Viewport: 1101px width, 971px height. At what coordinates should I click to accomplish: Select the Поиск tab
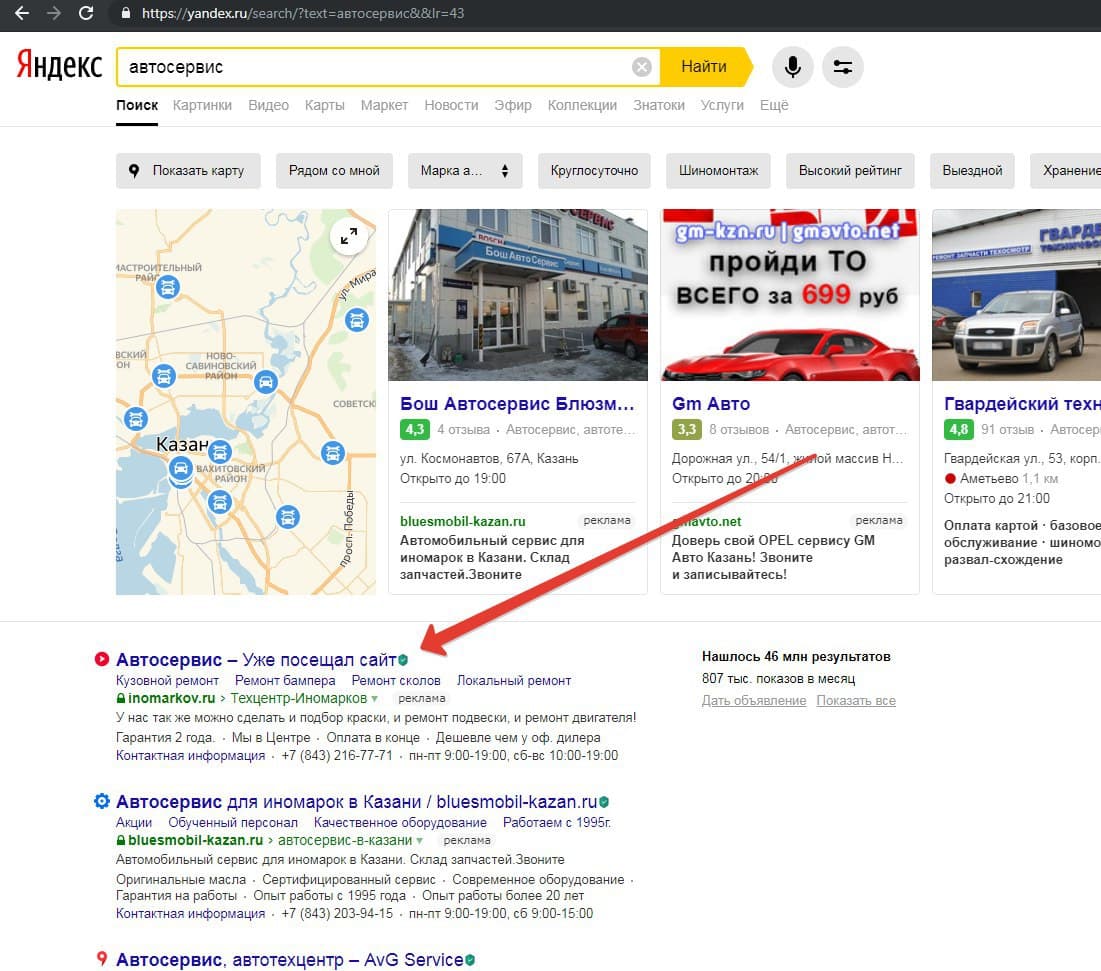click(x=137, y=105)
